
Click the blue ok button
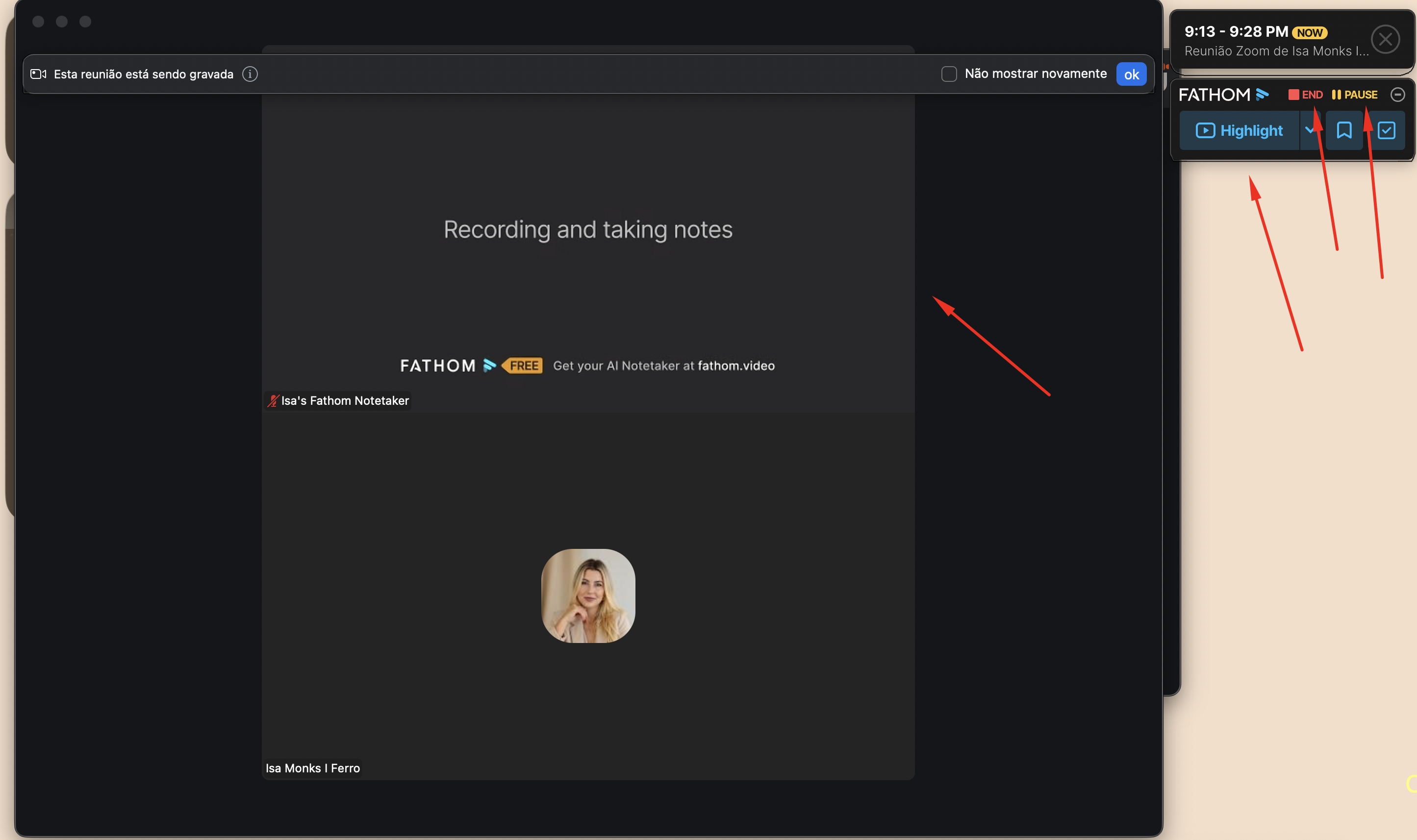(1131, 74)
